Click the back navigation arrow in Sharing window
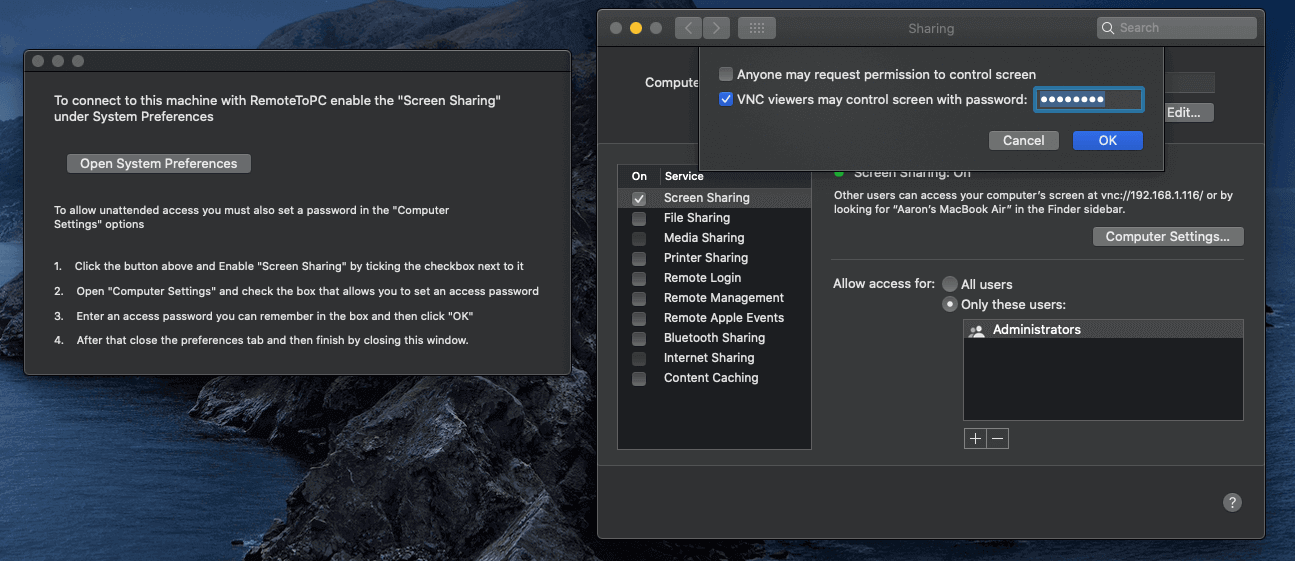 (688, 28)
